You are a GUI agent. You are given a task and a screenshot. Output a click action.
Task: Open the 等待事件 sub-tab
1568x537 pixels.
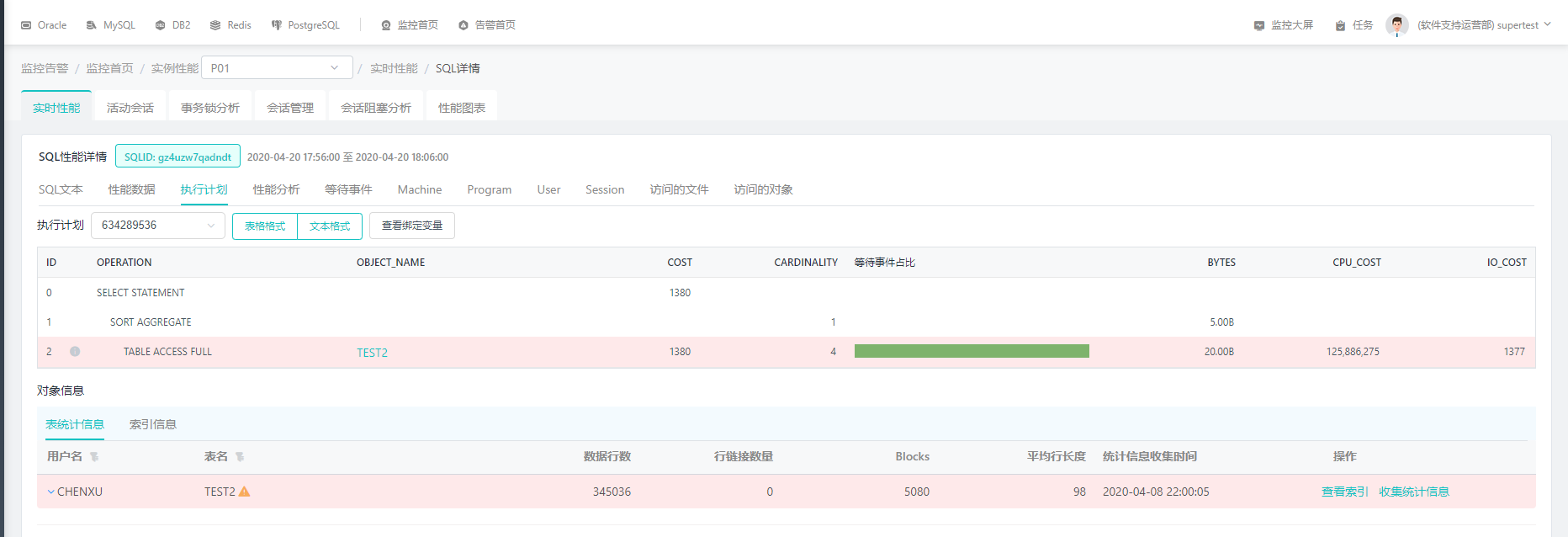[348, 189]
